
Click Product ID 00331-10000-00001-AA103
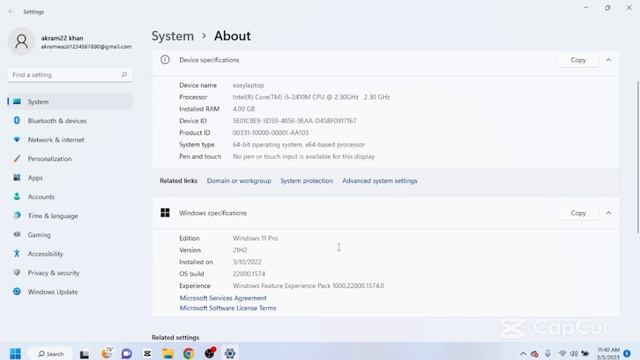pyautogui.click(x=271, y=133)
